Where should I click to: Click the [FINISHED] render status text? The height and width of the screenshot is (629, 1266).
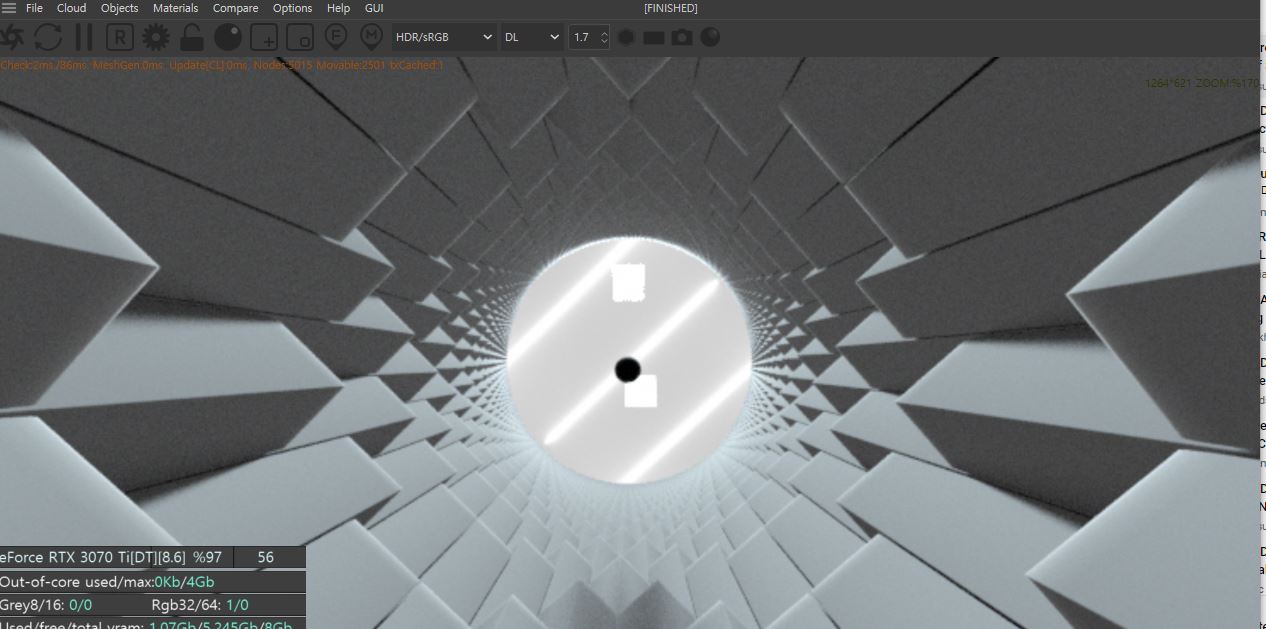coord(671,8)
